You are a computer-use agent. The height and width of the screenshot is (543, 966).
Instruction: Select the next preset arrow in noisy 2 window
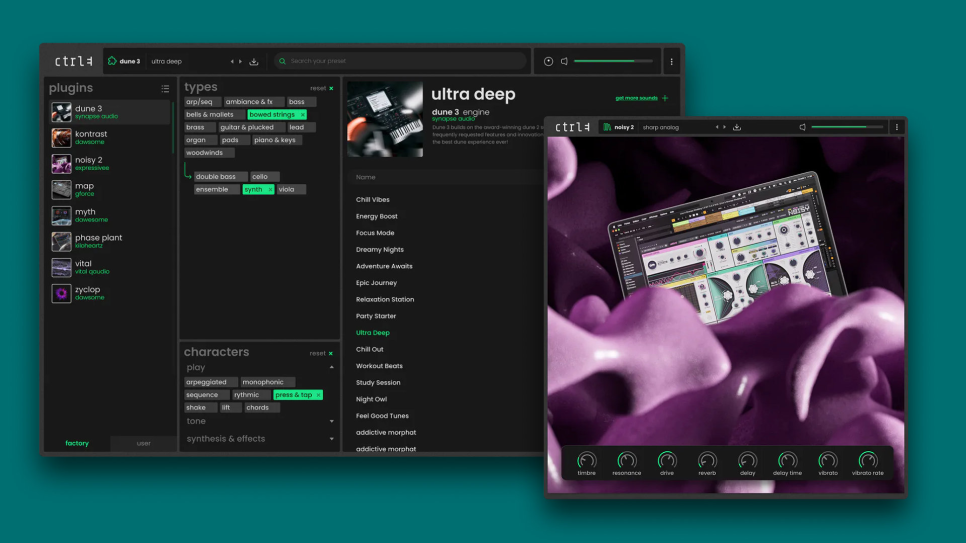point(724,127)
